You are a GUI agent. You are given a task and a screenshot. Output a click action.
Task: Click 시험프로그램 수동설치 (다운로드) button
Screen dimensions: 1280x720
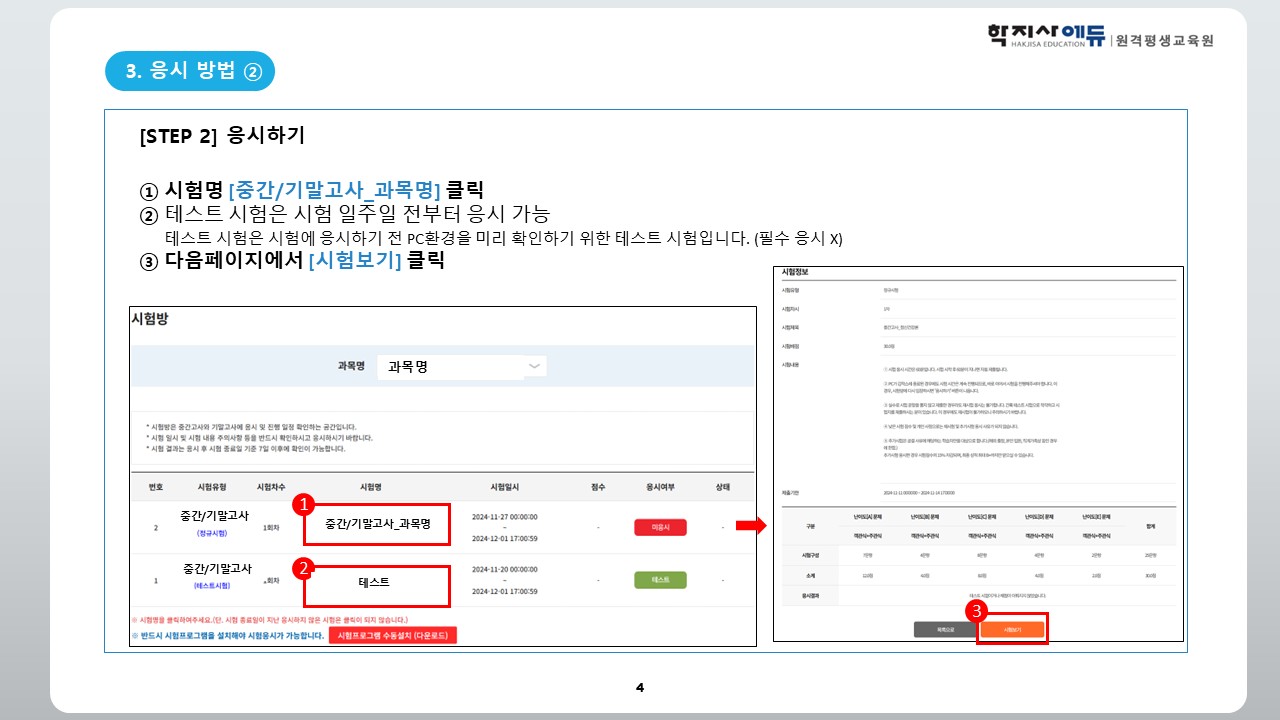[392, 636]
